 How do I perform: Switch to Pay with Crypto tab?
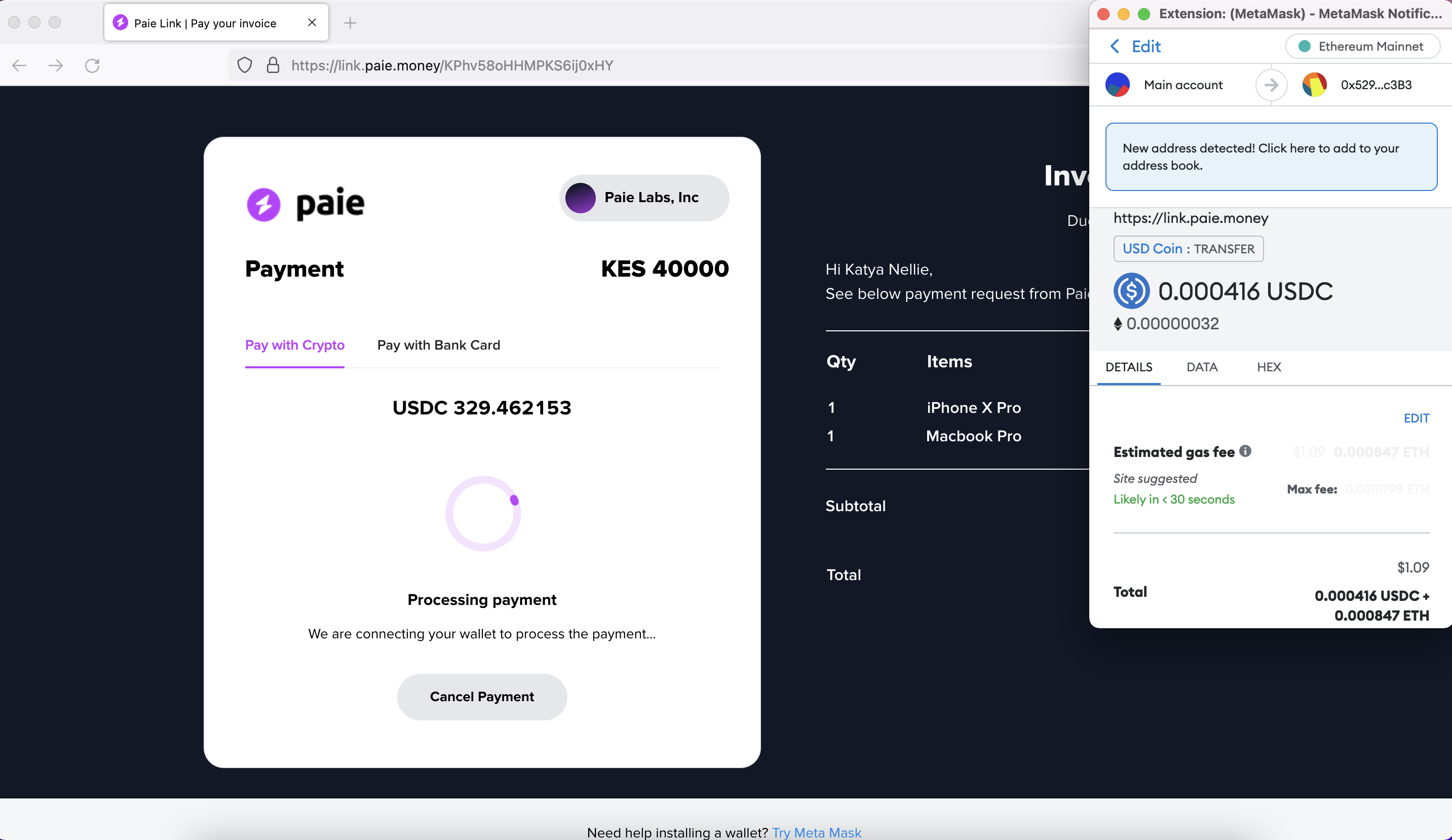pyautogui.click(x=295, y=345)
